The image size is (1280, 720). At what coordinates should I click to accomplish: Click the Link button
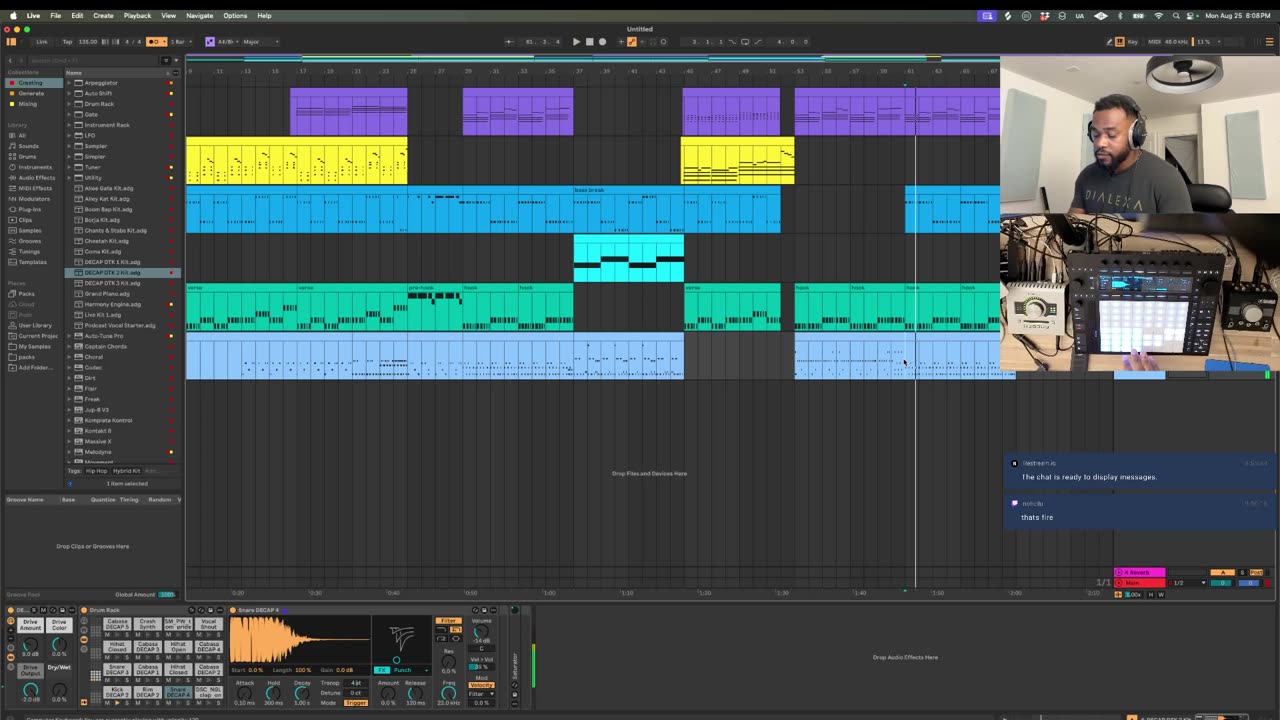[x=42, y=42]
